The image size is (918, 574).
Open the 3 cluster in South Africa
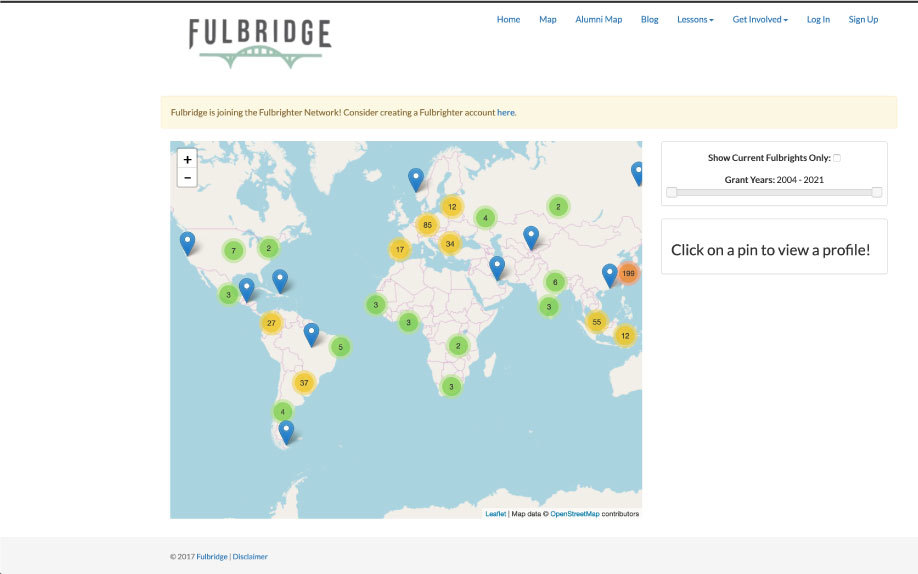(x=451, y=387)
